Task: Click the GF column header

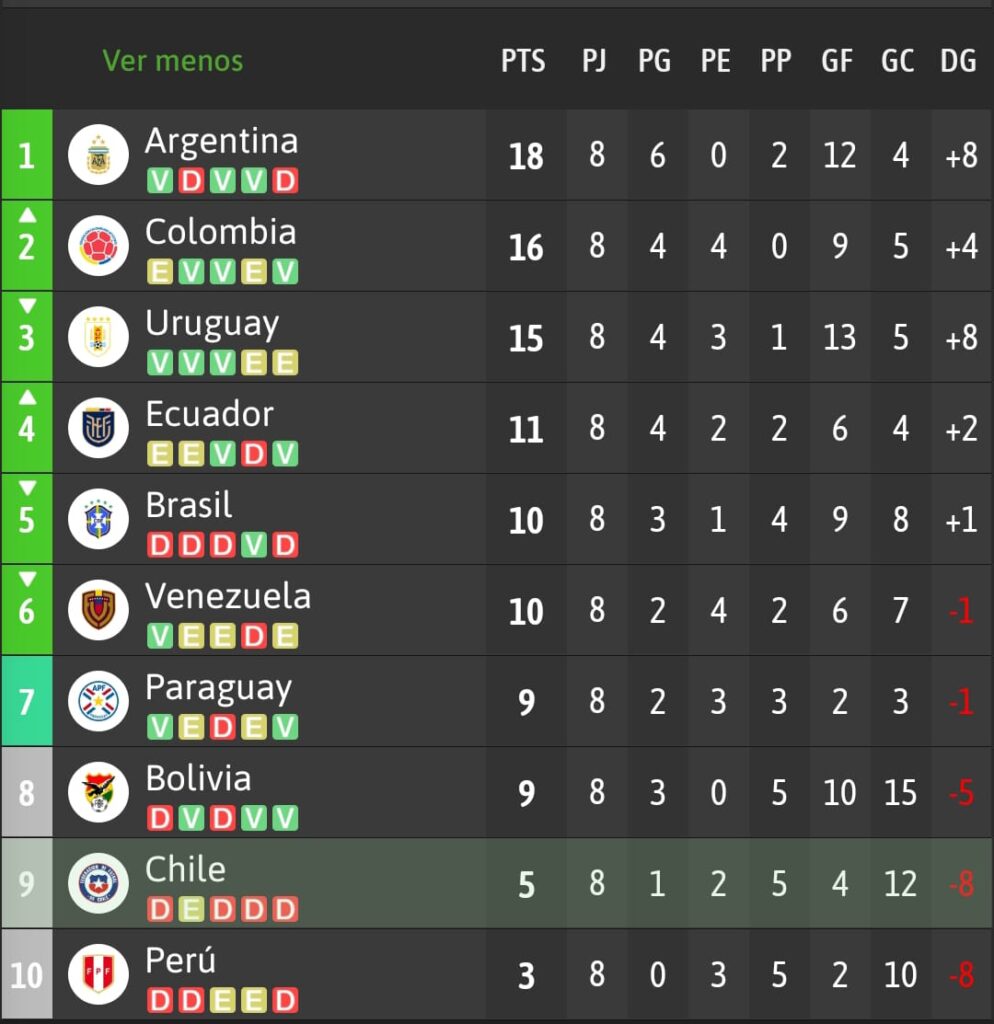Action: click(x=837, y=61)
